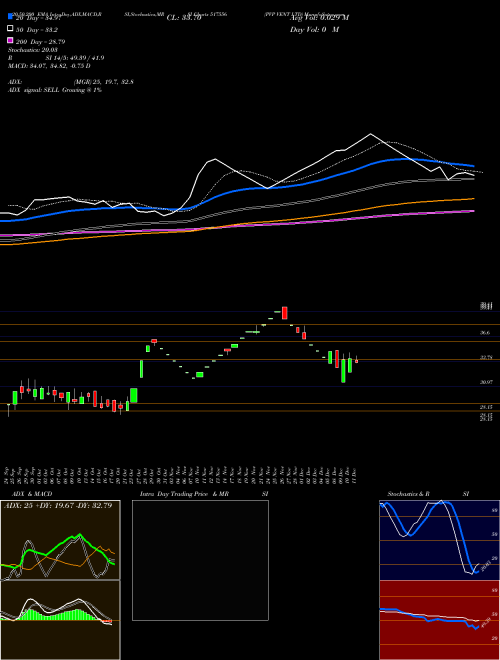Click the 'Avg Vol: 0.029 M' label
The image size is (500, 660).
coord(319,18)
